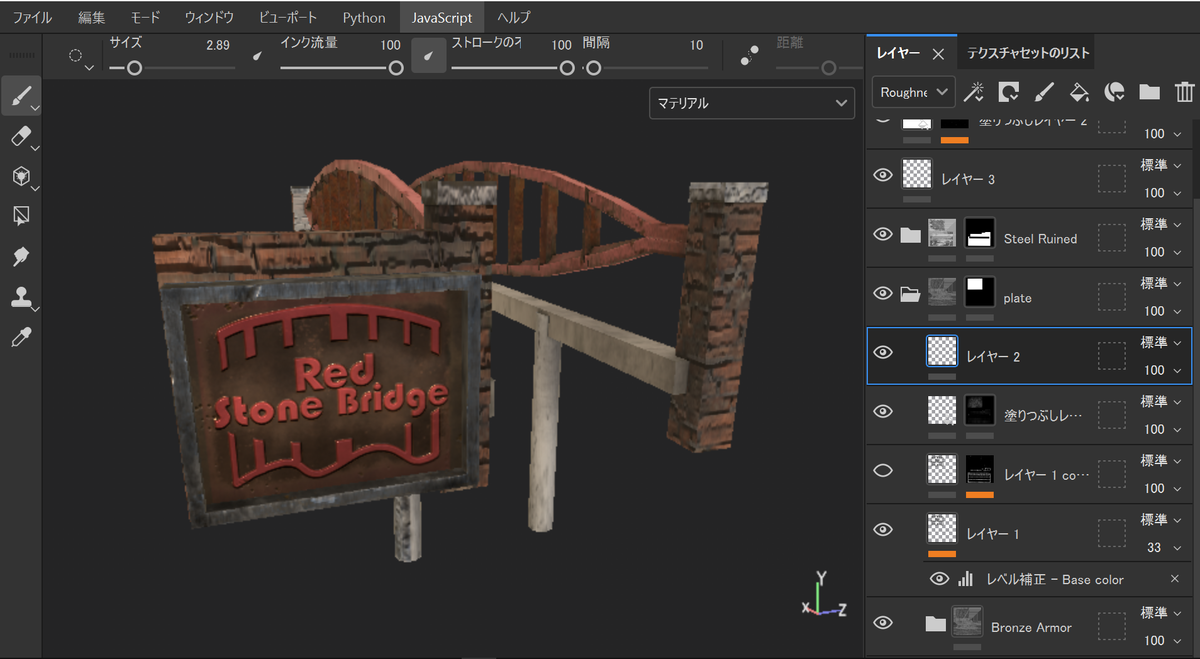The width and height of the screenshot is (1200, 659).
Task: Select the Eraser tool
Action: (x=20, y=137)
